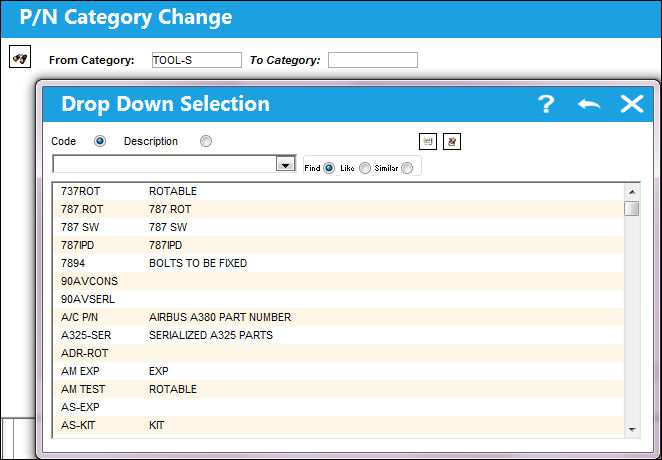Click the right edit icon beside the grid icon
The image size is (662, 460).
point(452,141)
